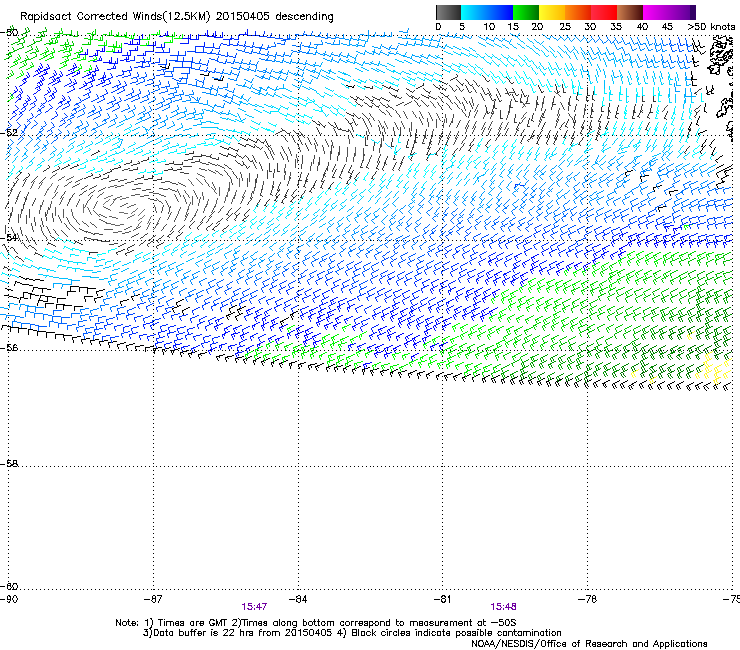
Task: Click the latitude axis label '-56'
Action: click(x=9, y=347)
